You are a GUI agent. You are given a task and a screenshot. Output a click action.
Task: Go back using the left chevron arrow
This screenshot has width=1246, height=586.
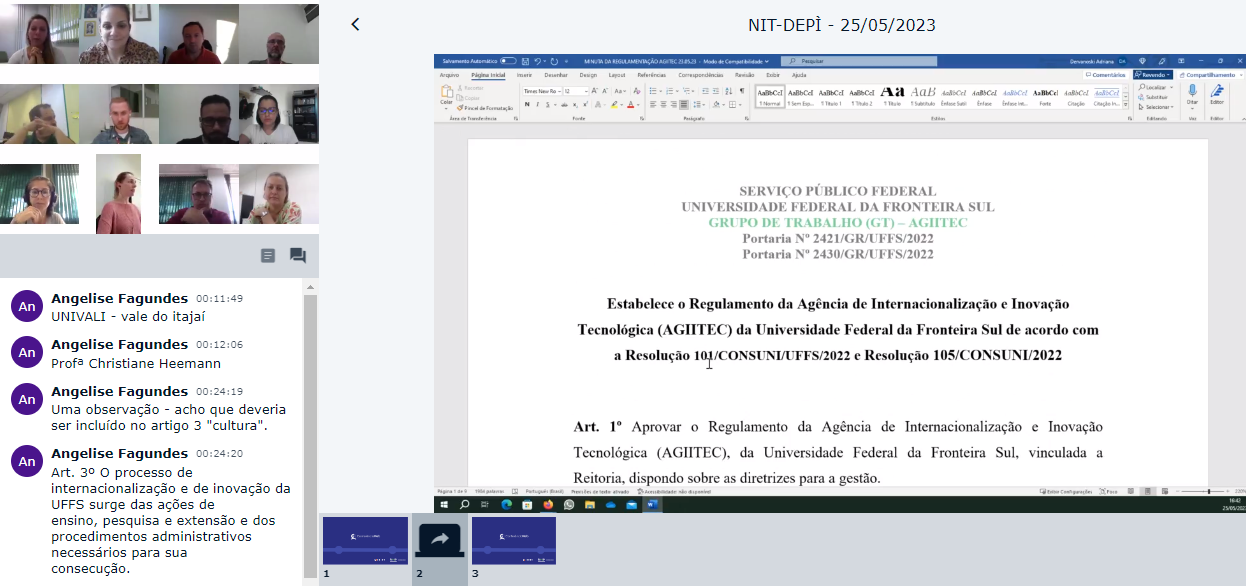355,25
